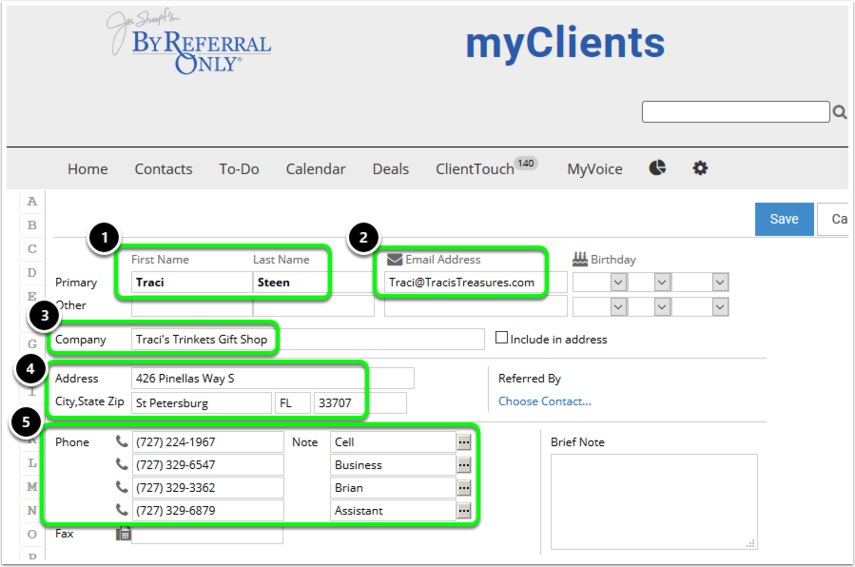Image resolution: width=855 pixels, height=567 pixels.
Task: Click the search magnifier icon
Action: click(840, 112)
